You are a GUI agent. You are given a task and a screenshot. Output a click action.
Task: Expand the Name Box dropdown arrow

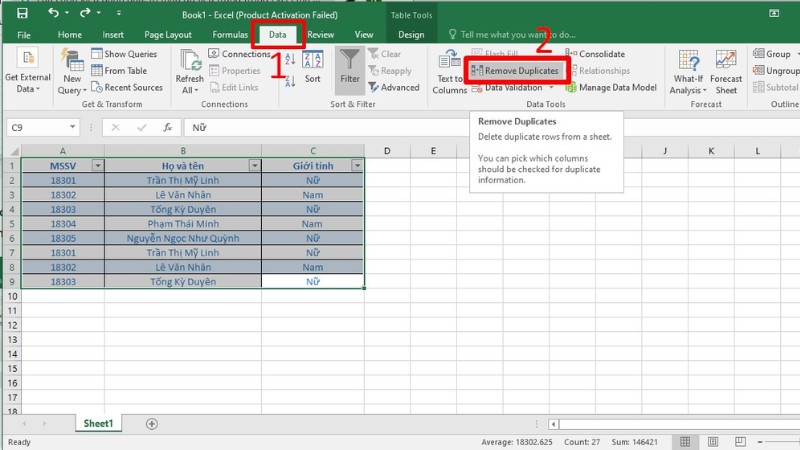(73, 128)
